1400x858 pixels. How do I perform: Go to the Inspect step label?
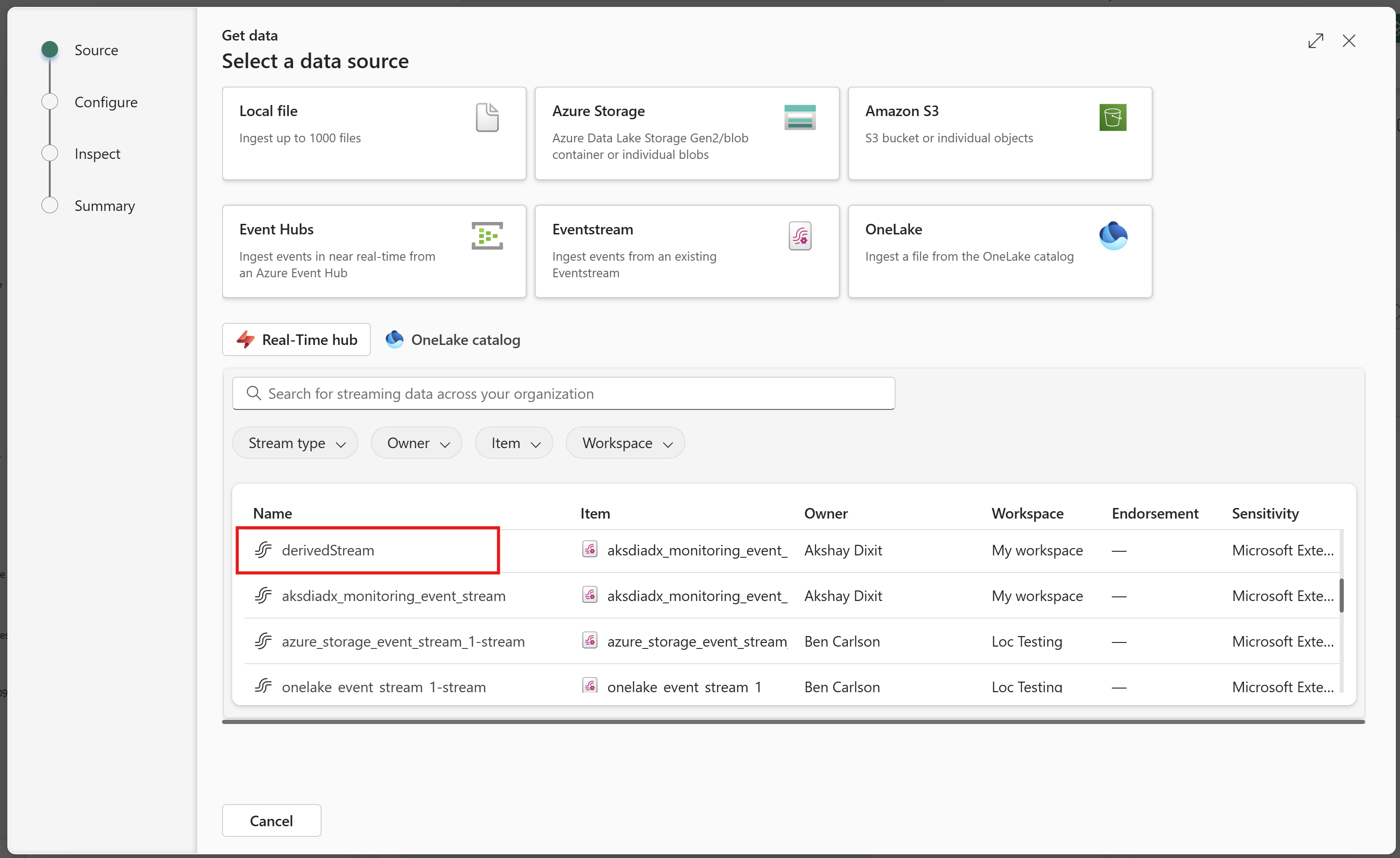pos(97,153)
